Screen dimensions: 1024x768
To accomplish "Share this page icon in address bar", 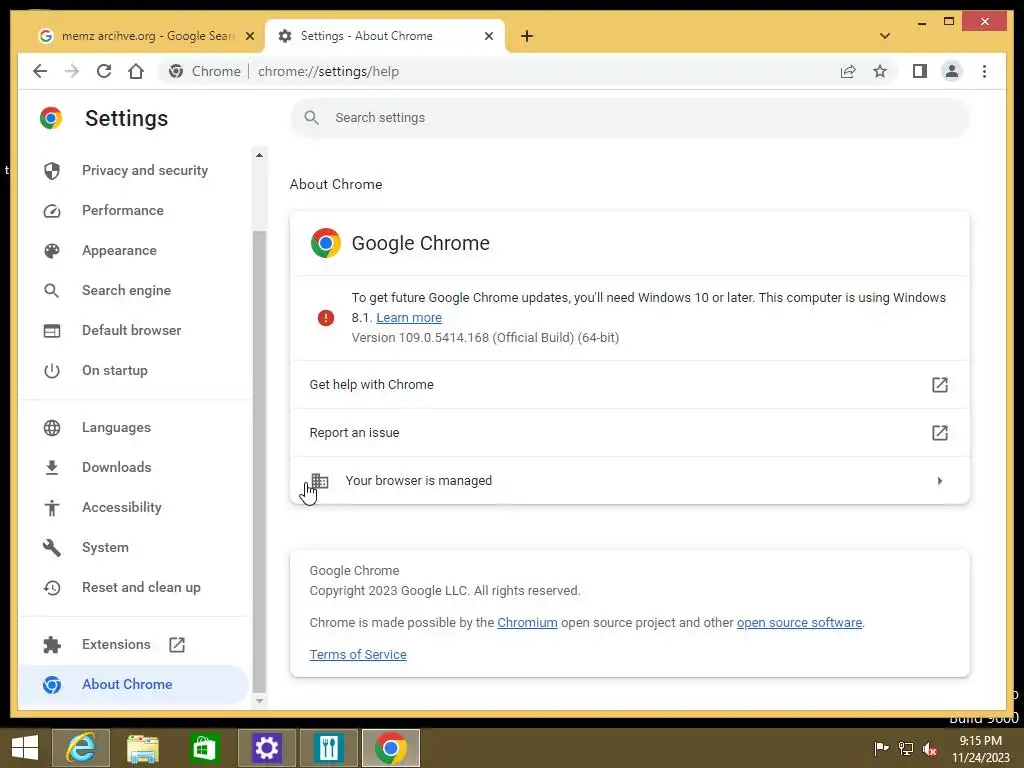I will coord(848,71).
